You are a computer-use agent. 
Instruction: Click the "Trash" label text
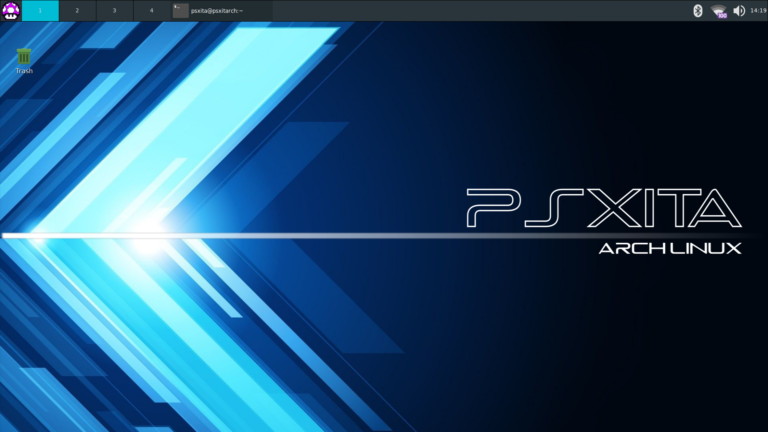click(x=24, y=71)
